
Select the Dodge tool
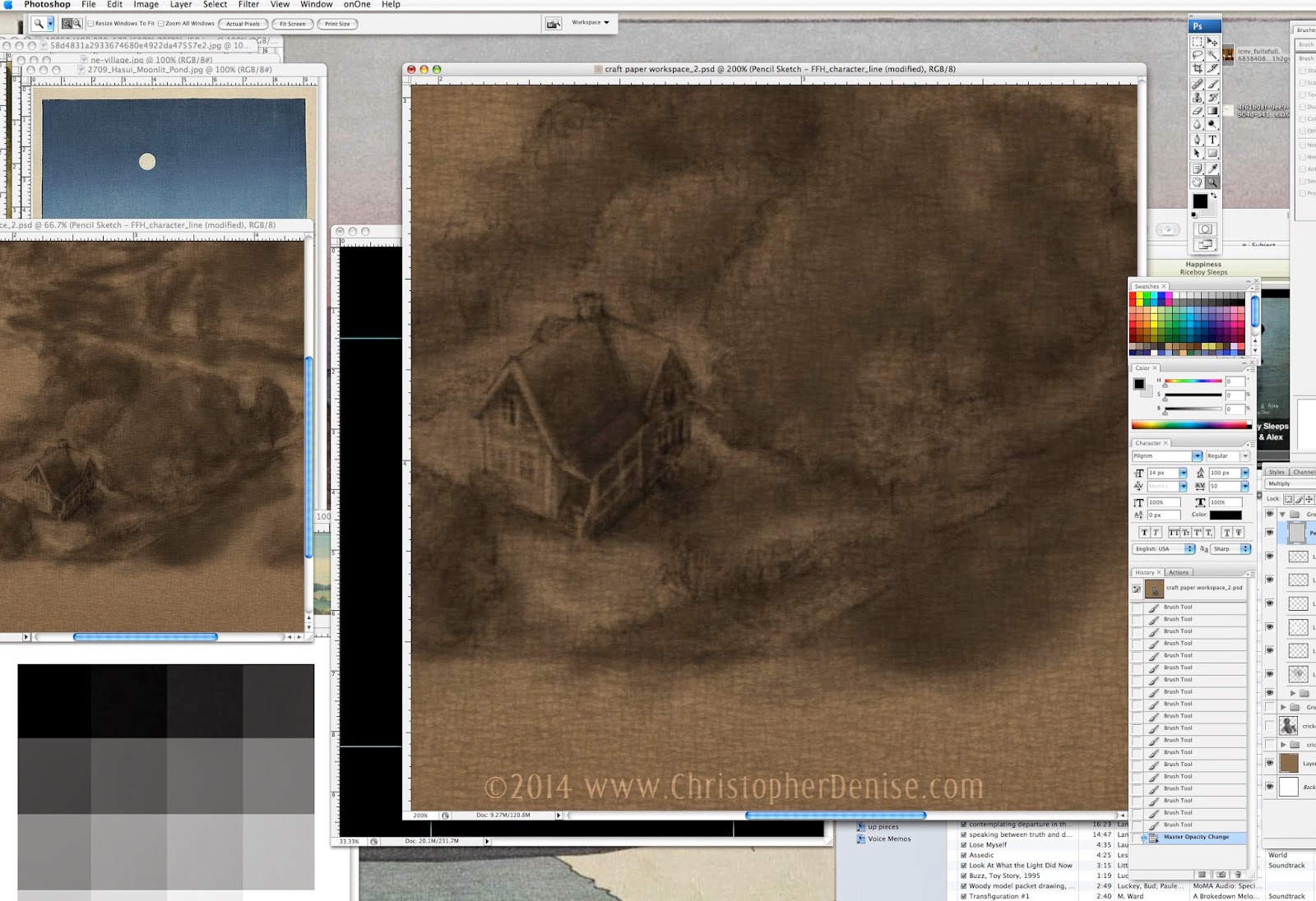[1212, 124]
